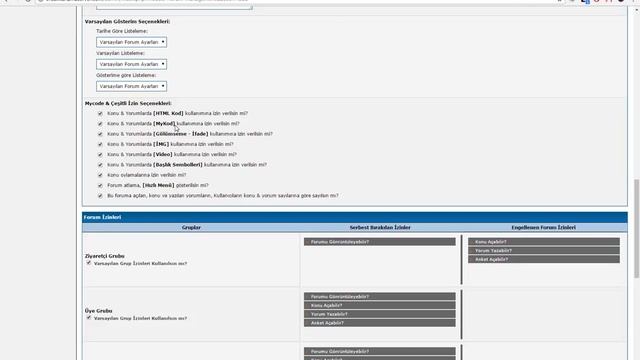Select Üye Grubu's 'Forumu Görüntüleyebilir?' permission bar

pos(380,297)
